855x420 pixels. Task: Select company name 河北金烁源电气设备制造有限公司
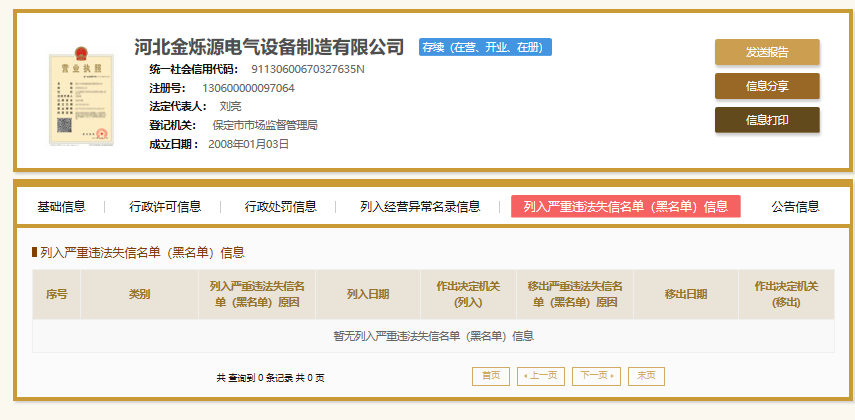269,47
